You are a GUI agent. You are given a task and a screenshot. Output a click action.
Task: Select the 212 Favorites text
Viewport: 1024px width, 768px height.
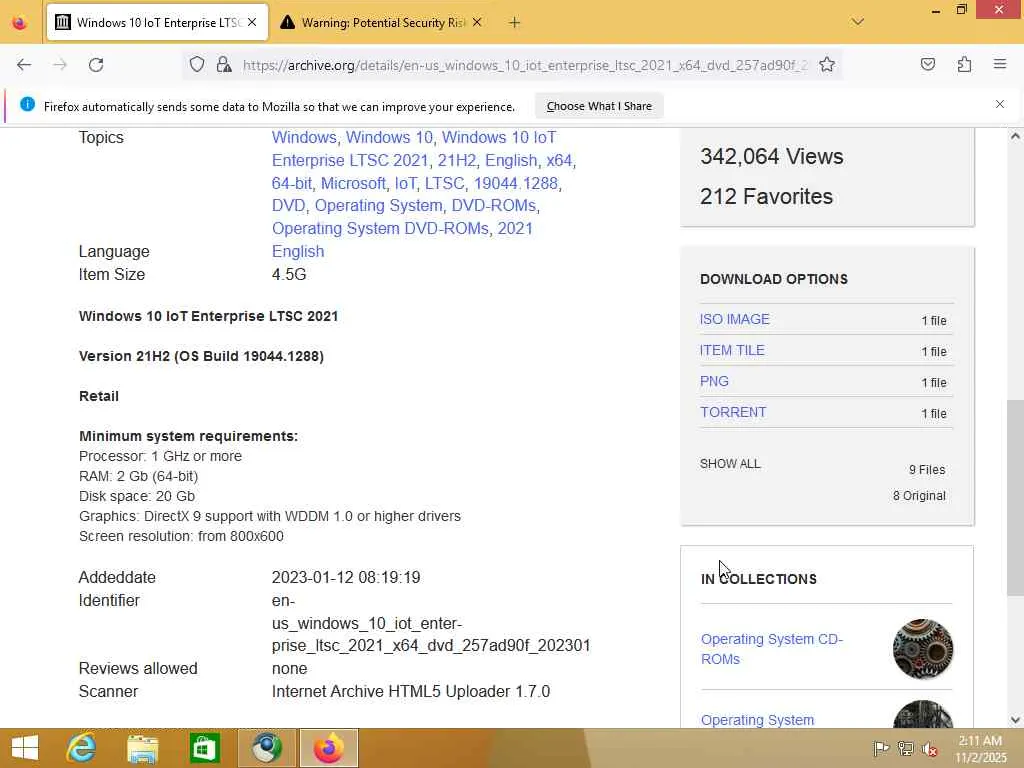click(766, 197)
